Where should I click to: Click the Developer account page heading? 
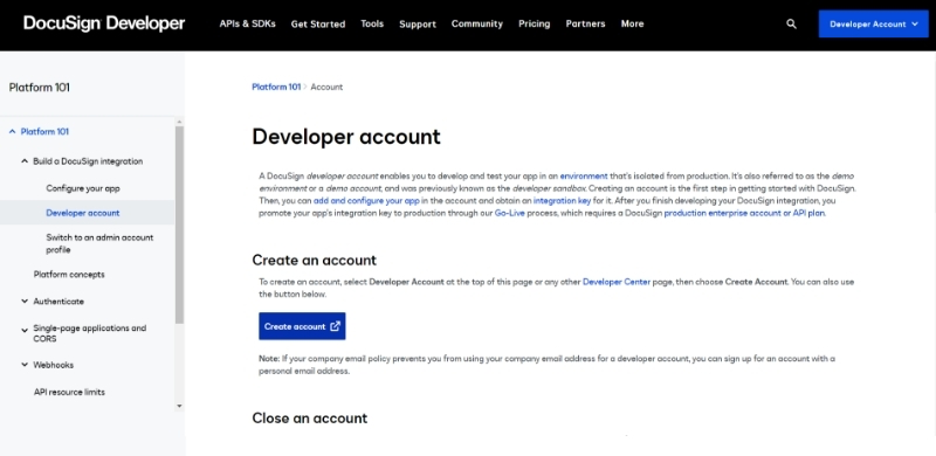tap(346, 137)
